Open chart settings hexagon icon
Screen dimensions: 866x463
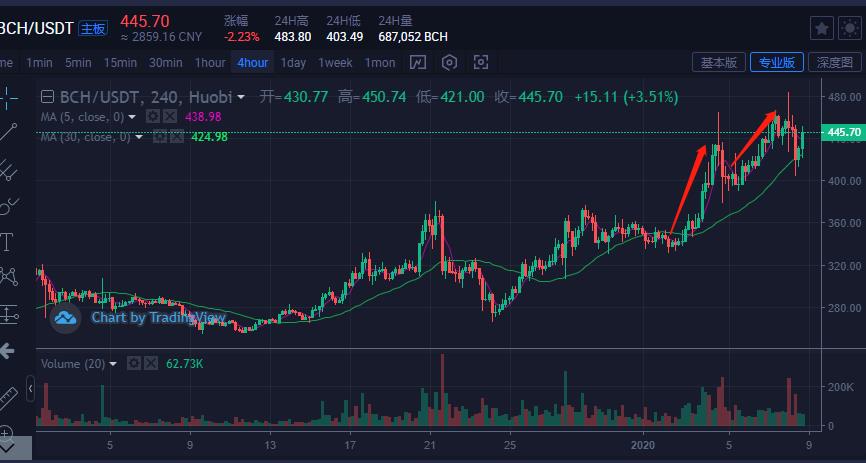pyautogui.click(x=450, y=62)
